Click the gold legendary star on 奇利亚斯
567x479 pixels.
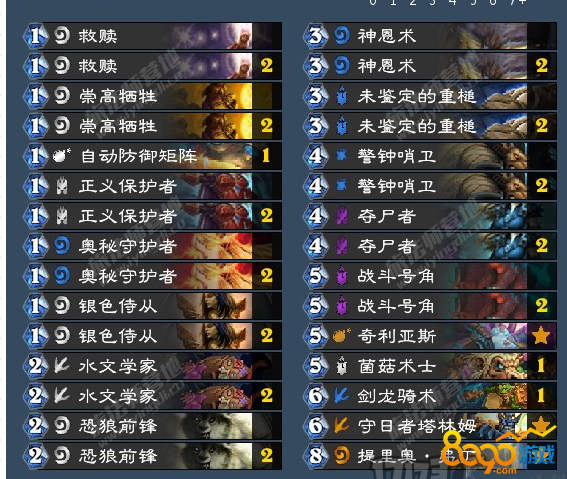tap(541, 336)
